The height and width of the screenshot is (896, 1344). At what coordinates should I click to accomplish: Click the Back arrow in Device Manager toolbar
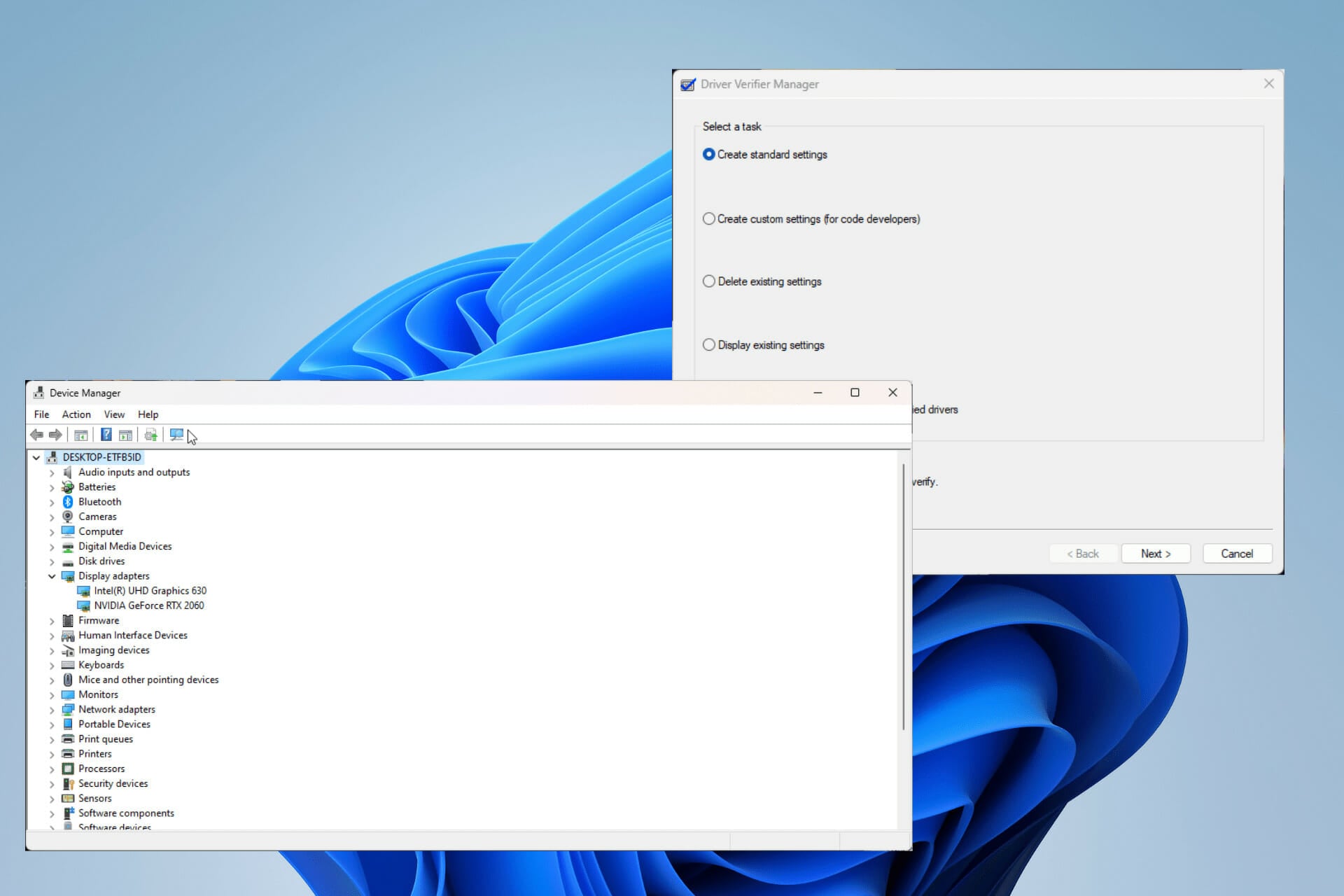[36, 435]
